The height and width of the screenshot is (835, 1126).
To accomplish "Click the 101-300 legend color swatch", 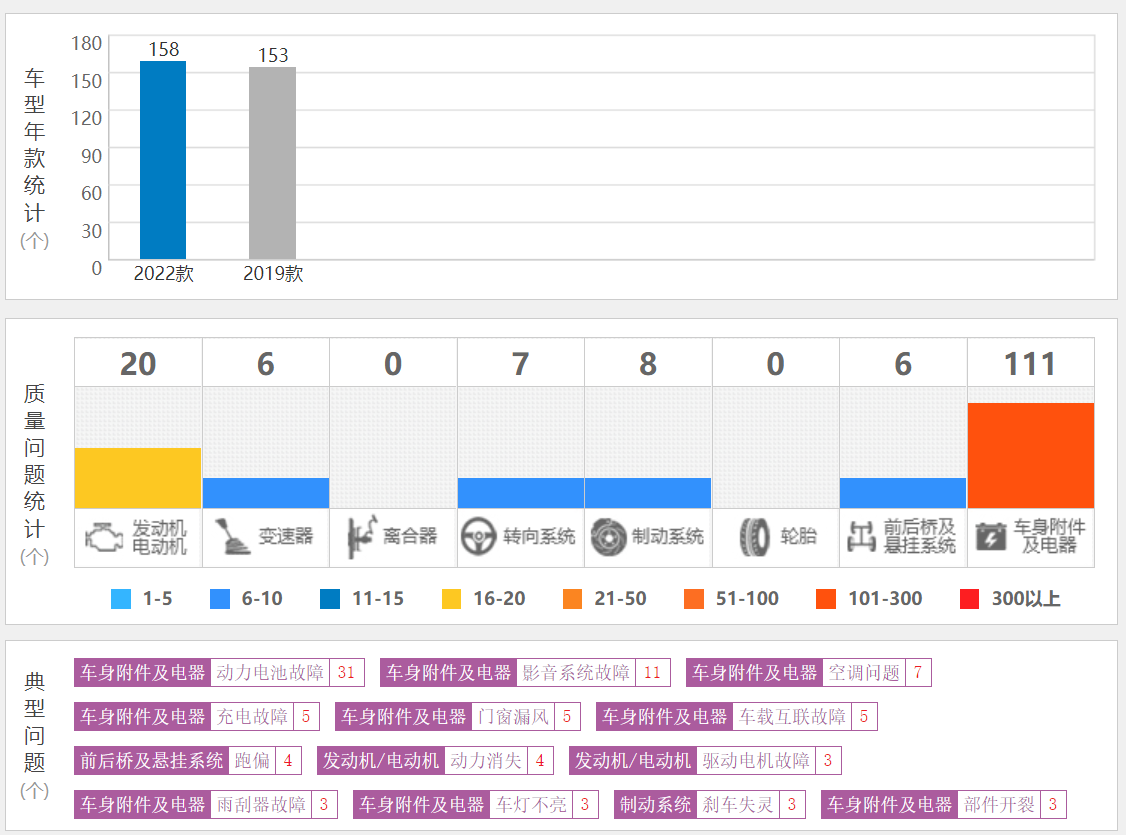I will pyautogui.click(x=826, y=599).
